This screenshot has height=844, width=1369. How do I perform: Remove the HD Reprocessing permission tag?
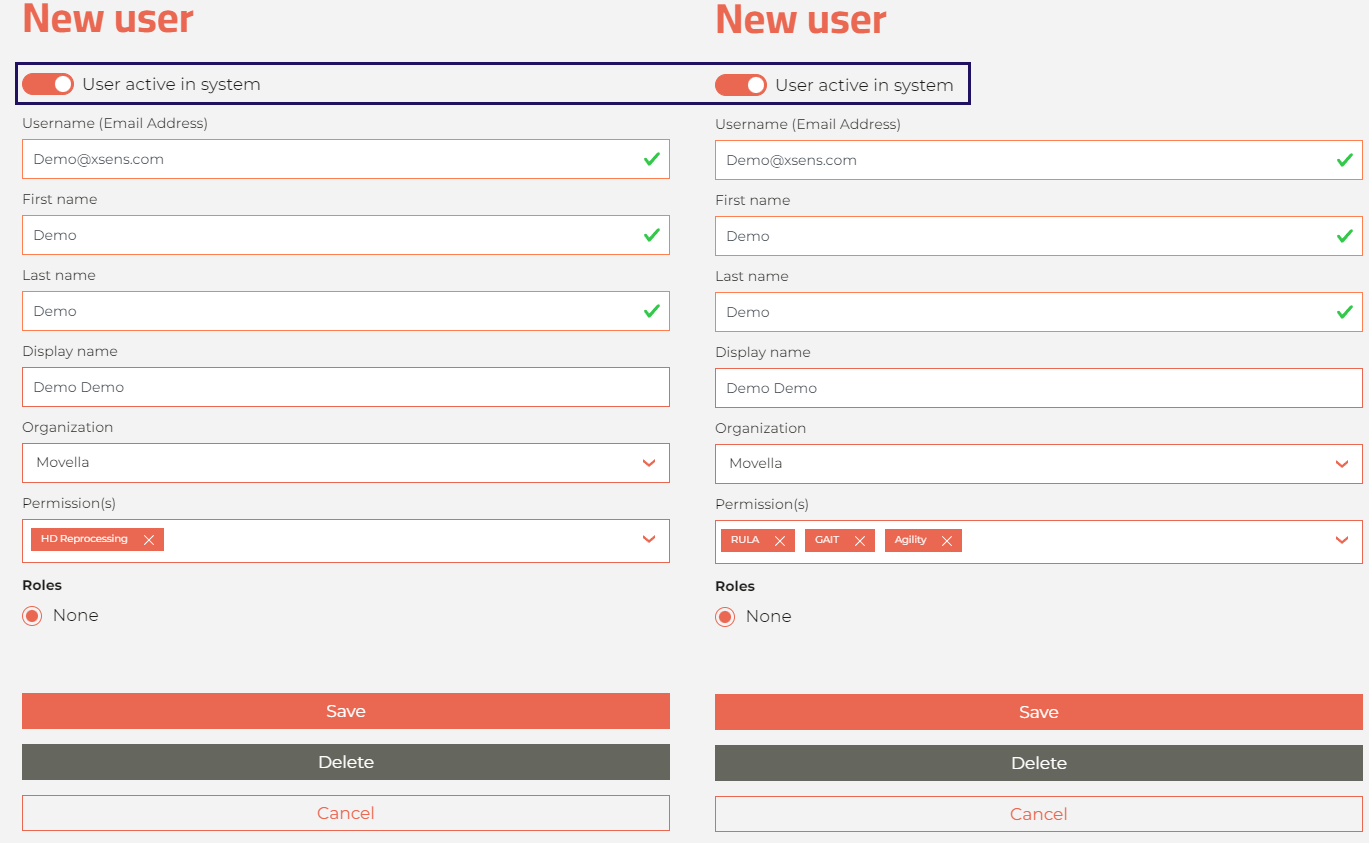[x=148, y=538]
